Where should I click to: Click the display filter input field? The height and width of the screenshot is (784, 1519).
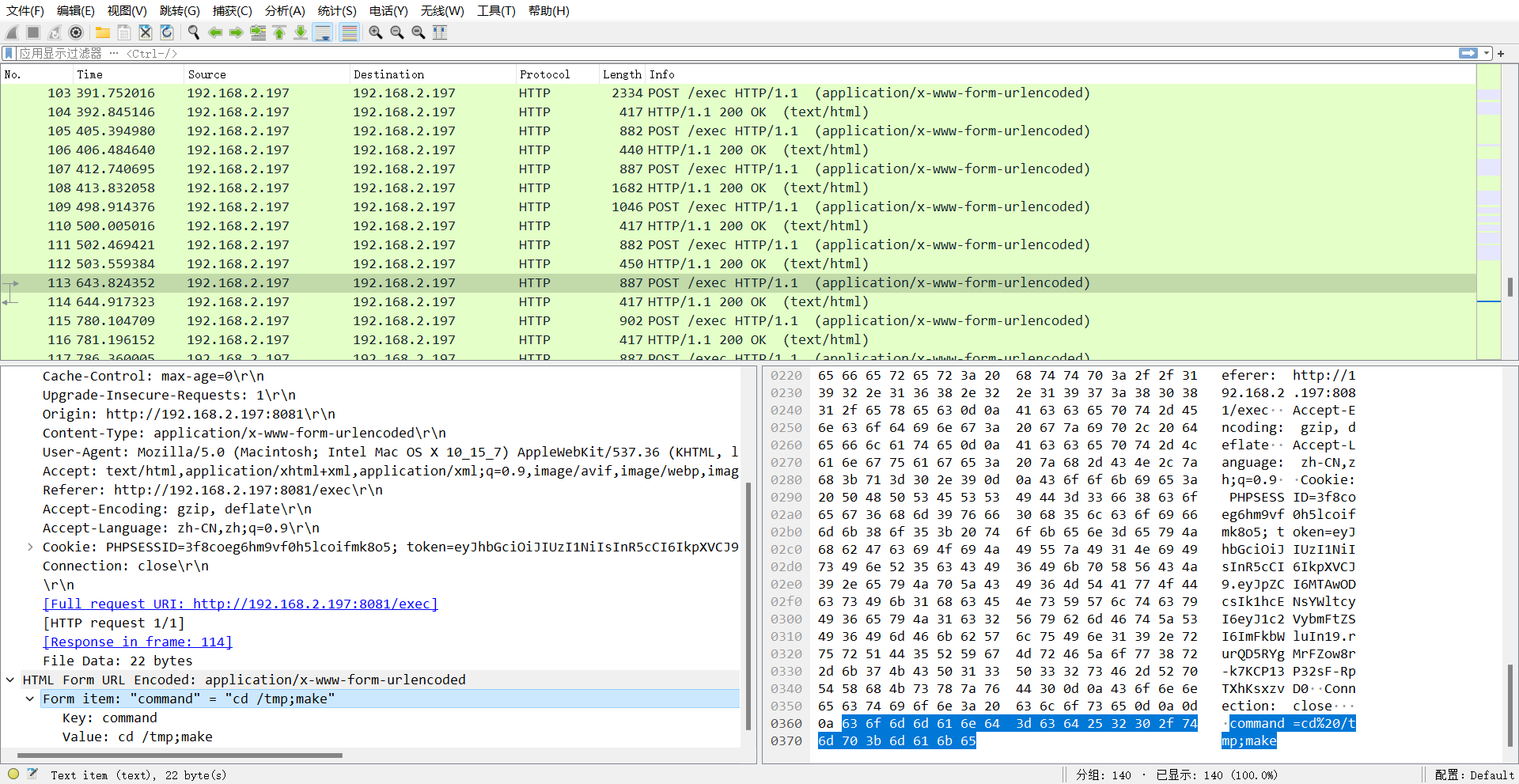(736, 53)
